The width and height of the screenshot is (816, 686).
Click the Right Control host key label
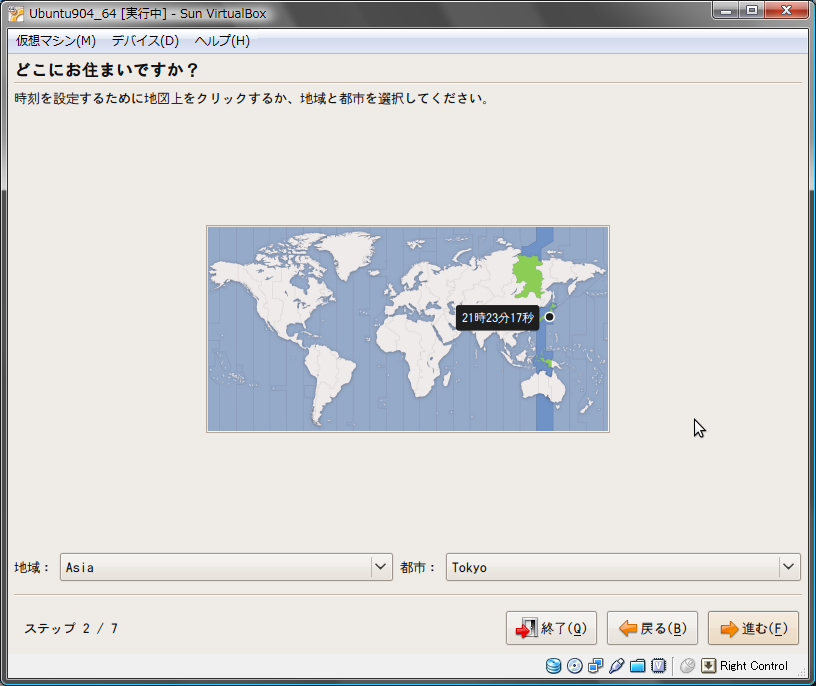pos(754,666)
